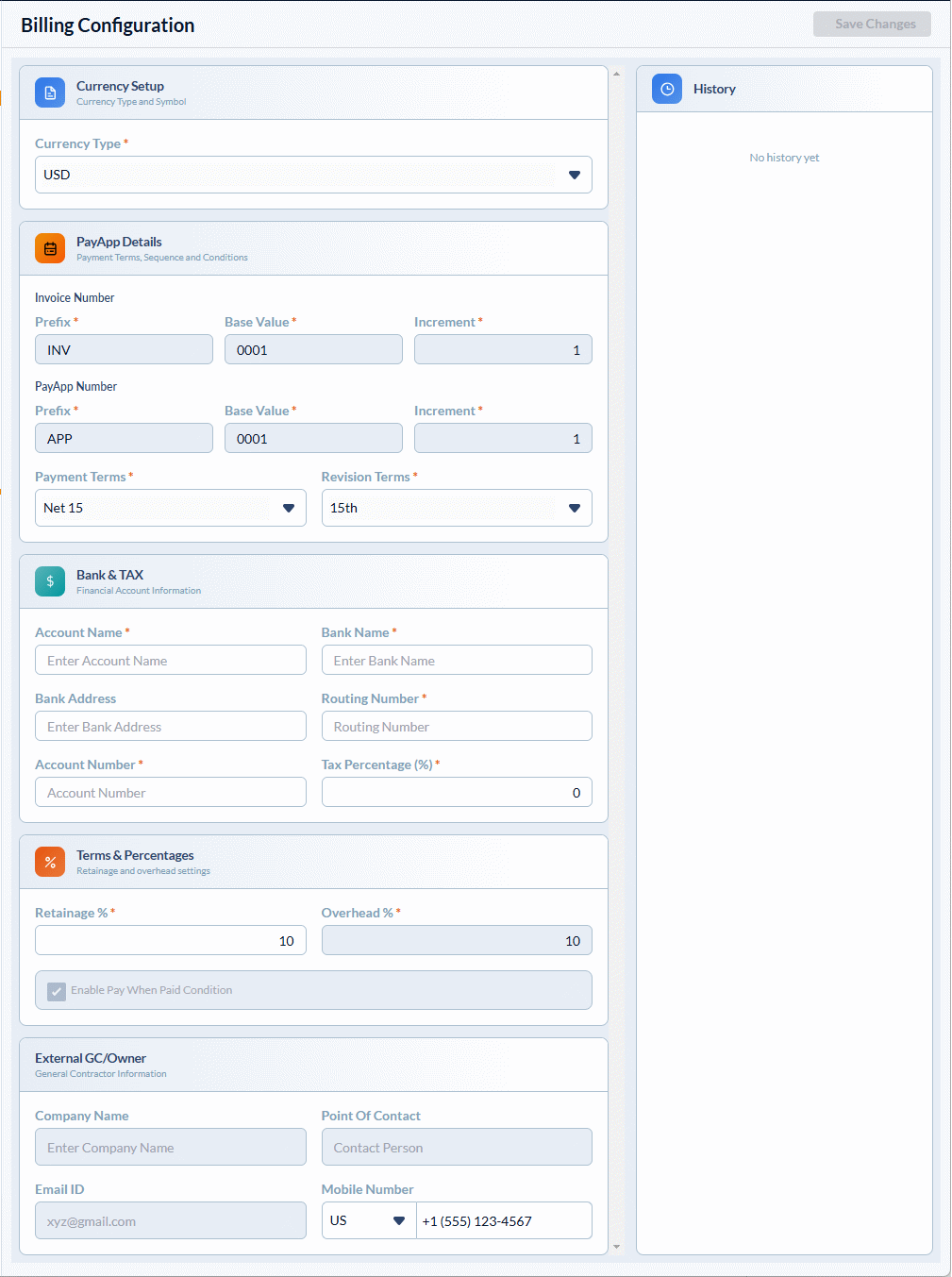The width and height of the screenshot is (952, 1277).
Task: Click the scroll down arrow of form panel
Action: click(x=617, y=1247)
